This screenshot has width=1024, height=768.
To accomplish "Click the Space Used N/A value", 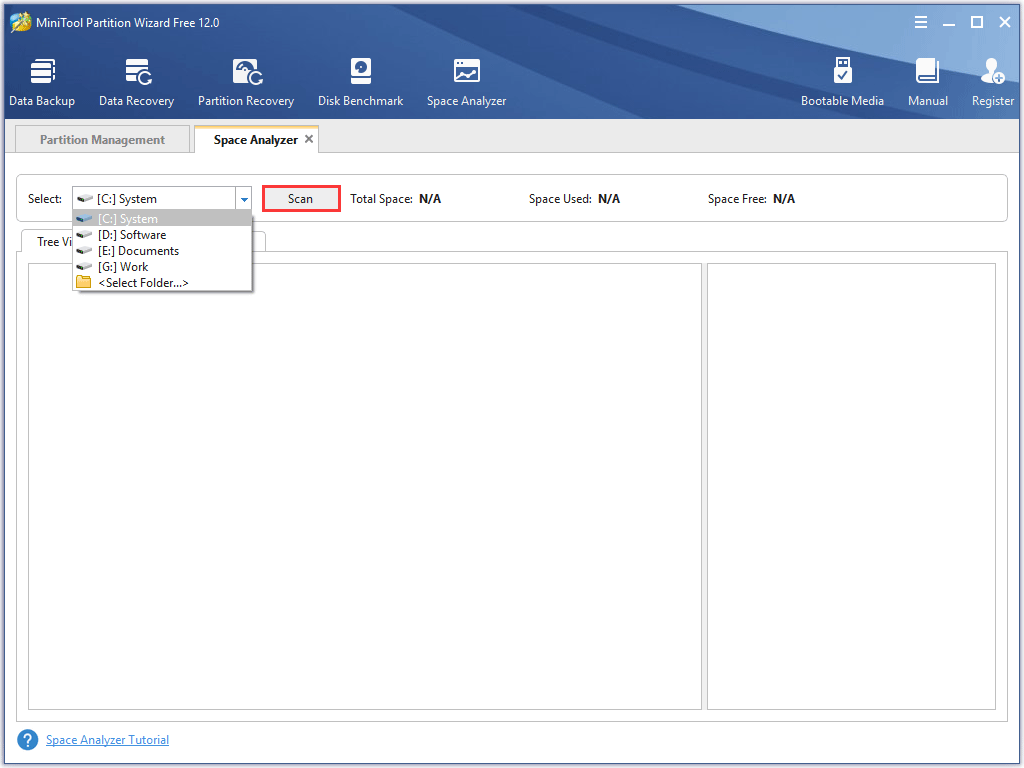I will (609, 199).
